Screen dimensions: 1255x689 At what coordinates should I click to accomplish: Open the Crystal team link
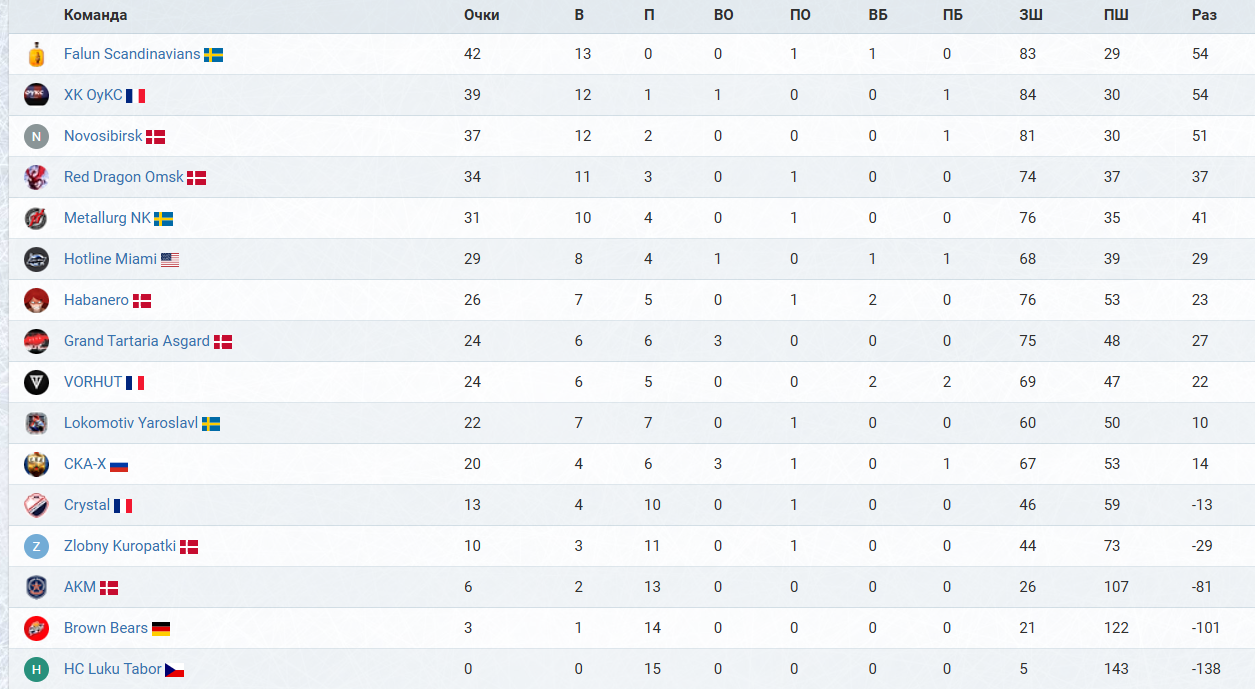pos(87,505)
